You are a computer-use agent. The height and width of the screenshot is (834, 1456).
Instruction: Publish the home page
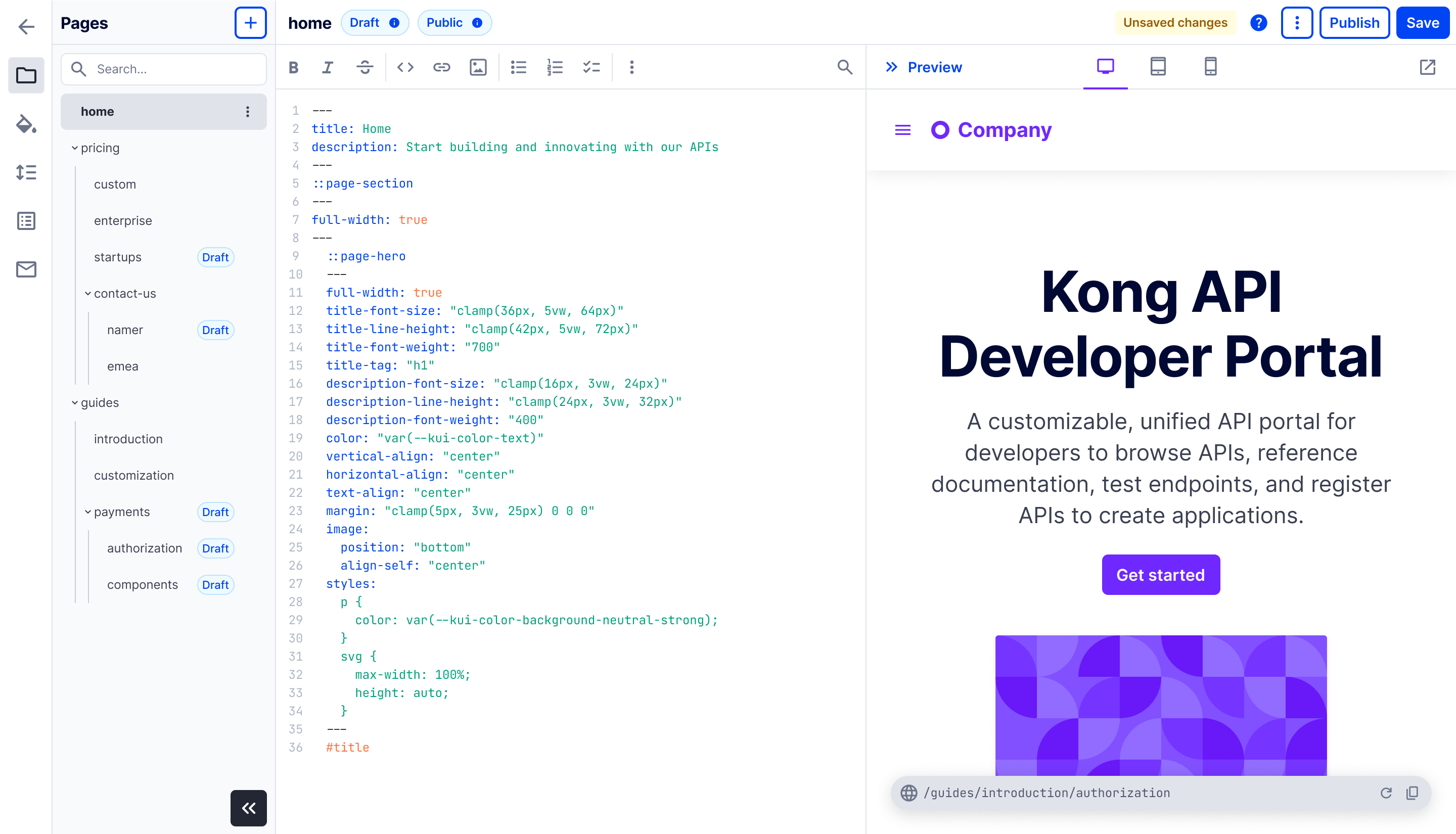1354,23
